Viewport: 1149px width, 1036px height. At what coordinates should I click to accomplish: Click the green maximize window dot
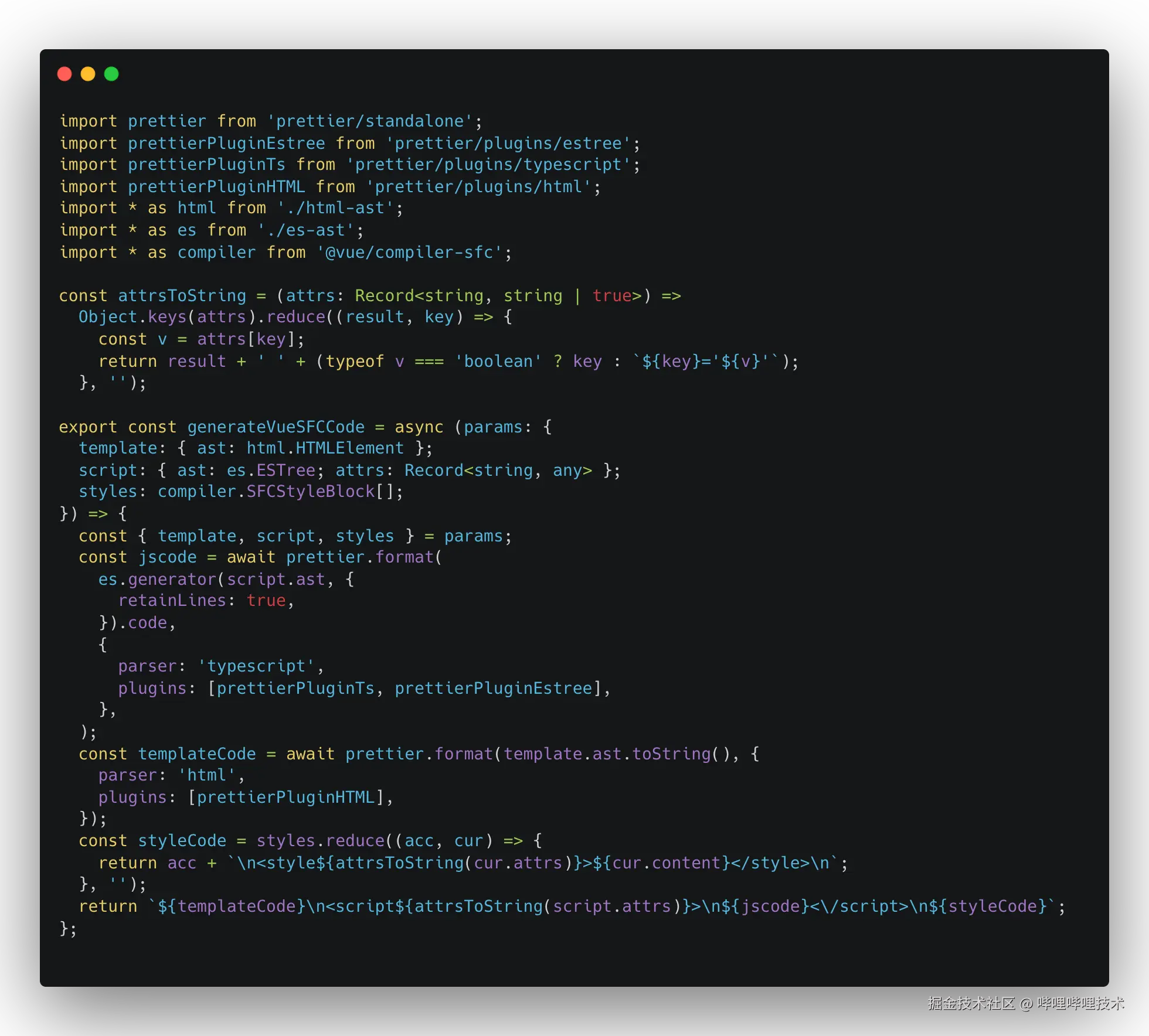pos(111,74)
